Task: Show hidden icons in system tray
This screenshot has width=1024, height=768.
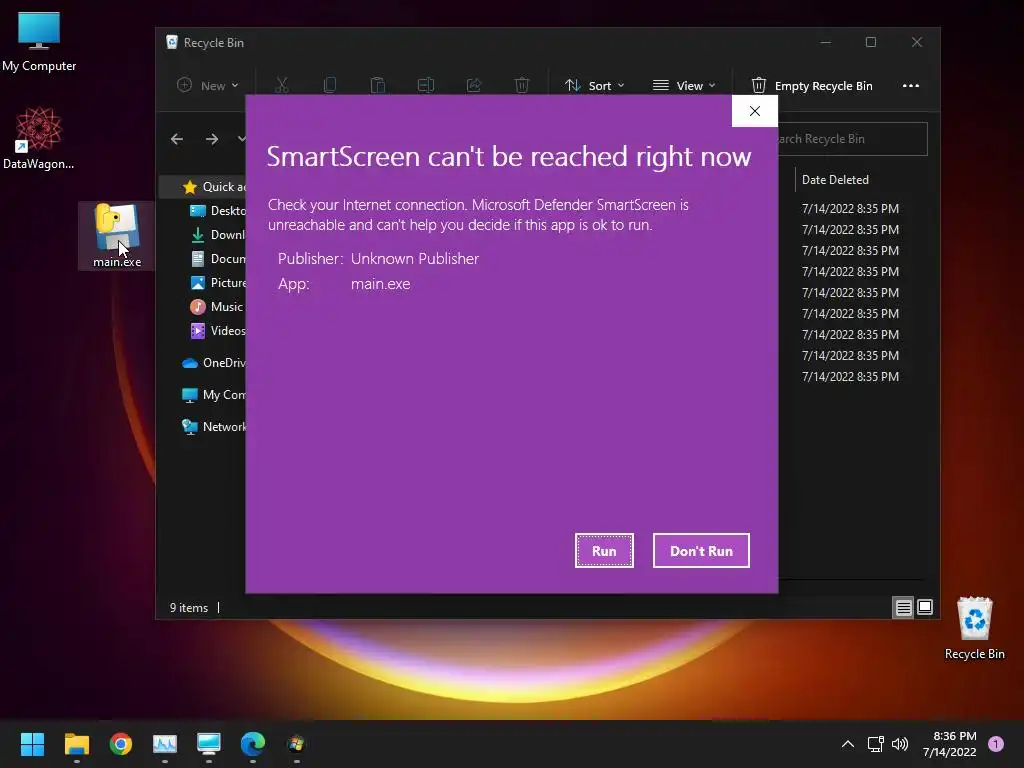Action: (848, 744)
